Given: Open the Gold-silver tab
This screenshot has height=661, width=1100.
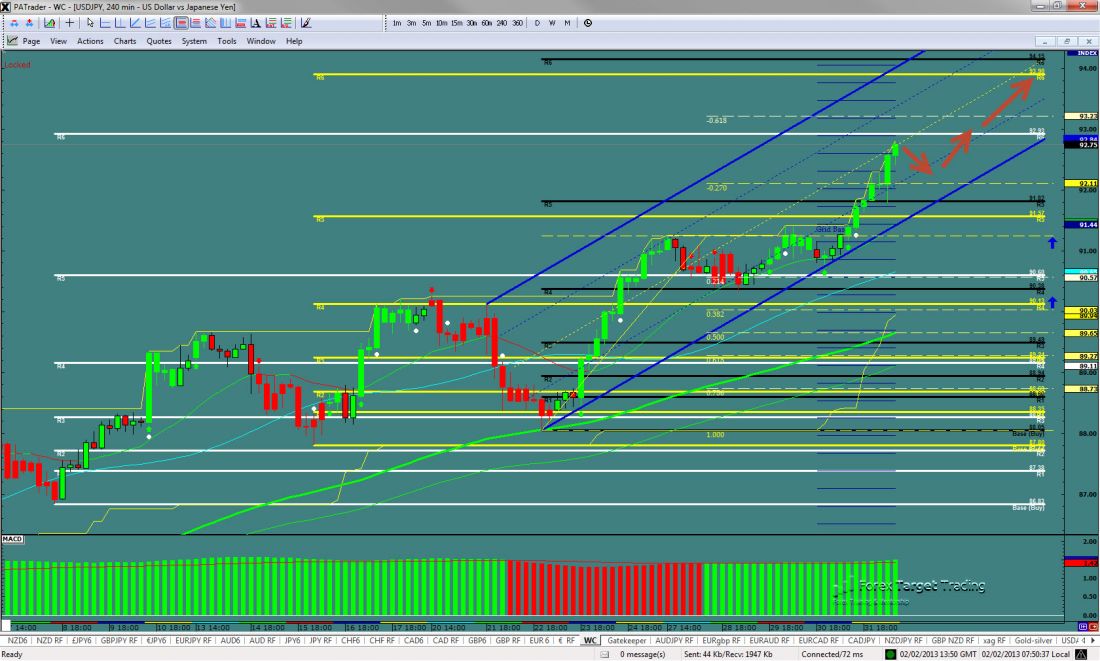Looking at the screenshot, I should [1031, 640].
